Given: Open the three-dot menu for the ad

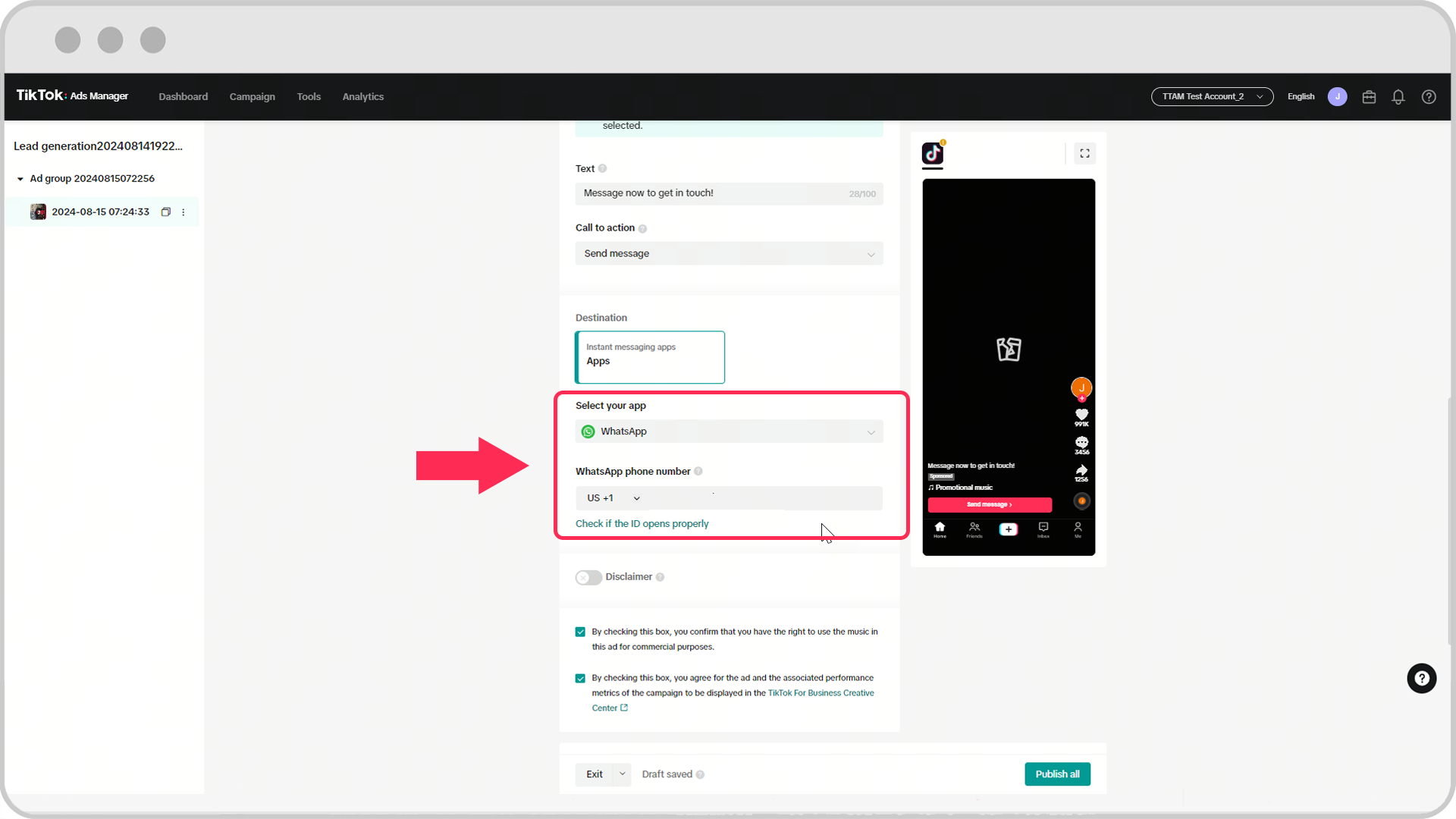Looking at the screenshot, I should point(184,212).
